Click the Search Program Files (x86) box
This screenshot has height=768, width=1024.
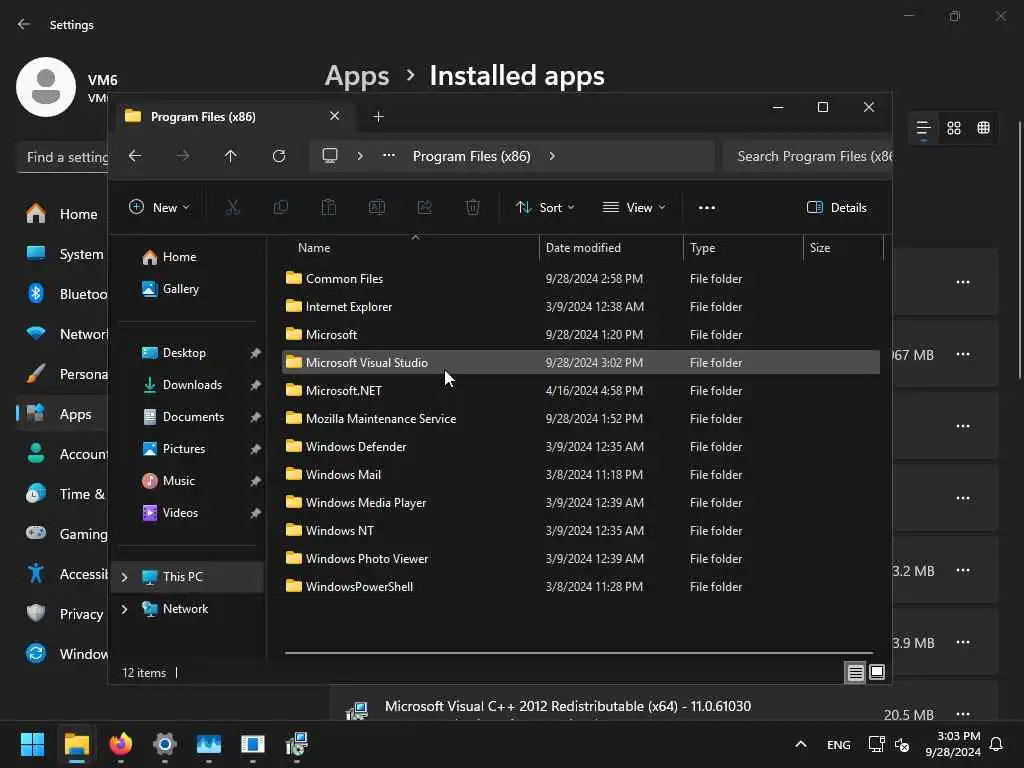pos(807,156)
